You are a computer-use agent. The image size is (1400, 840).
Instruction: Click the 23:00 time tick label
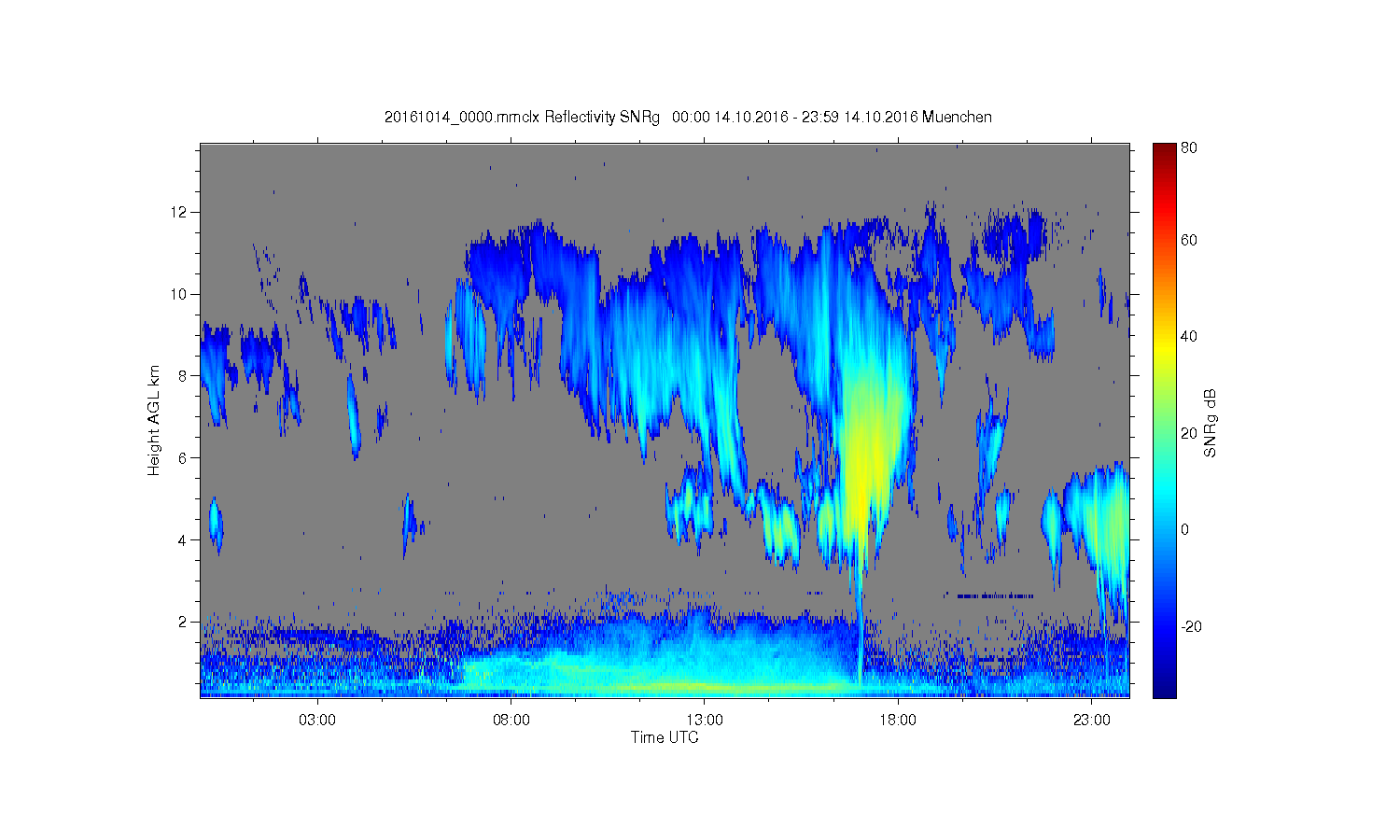[x=1092, y=720]
